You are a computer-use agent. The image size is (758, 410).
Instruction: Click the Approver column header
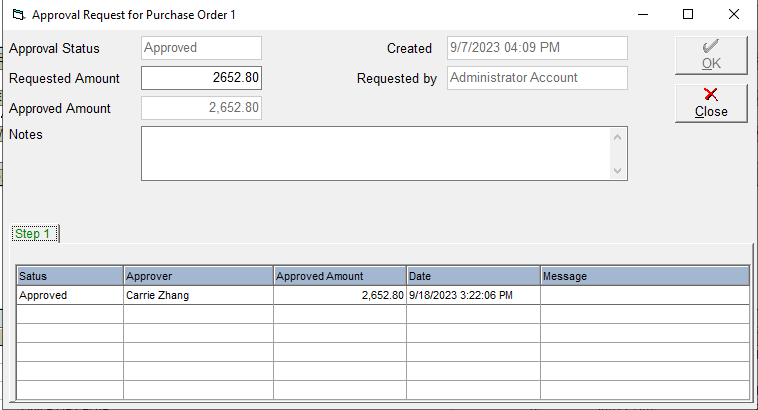(x=197, y=276)
